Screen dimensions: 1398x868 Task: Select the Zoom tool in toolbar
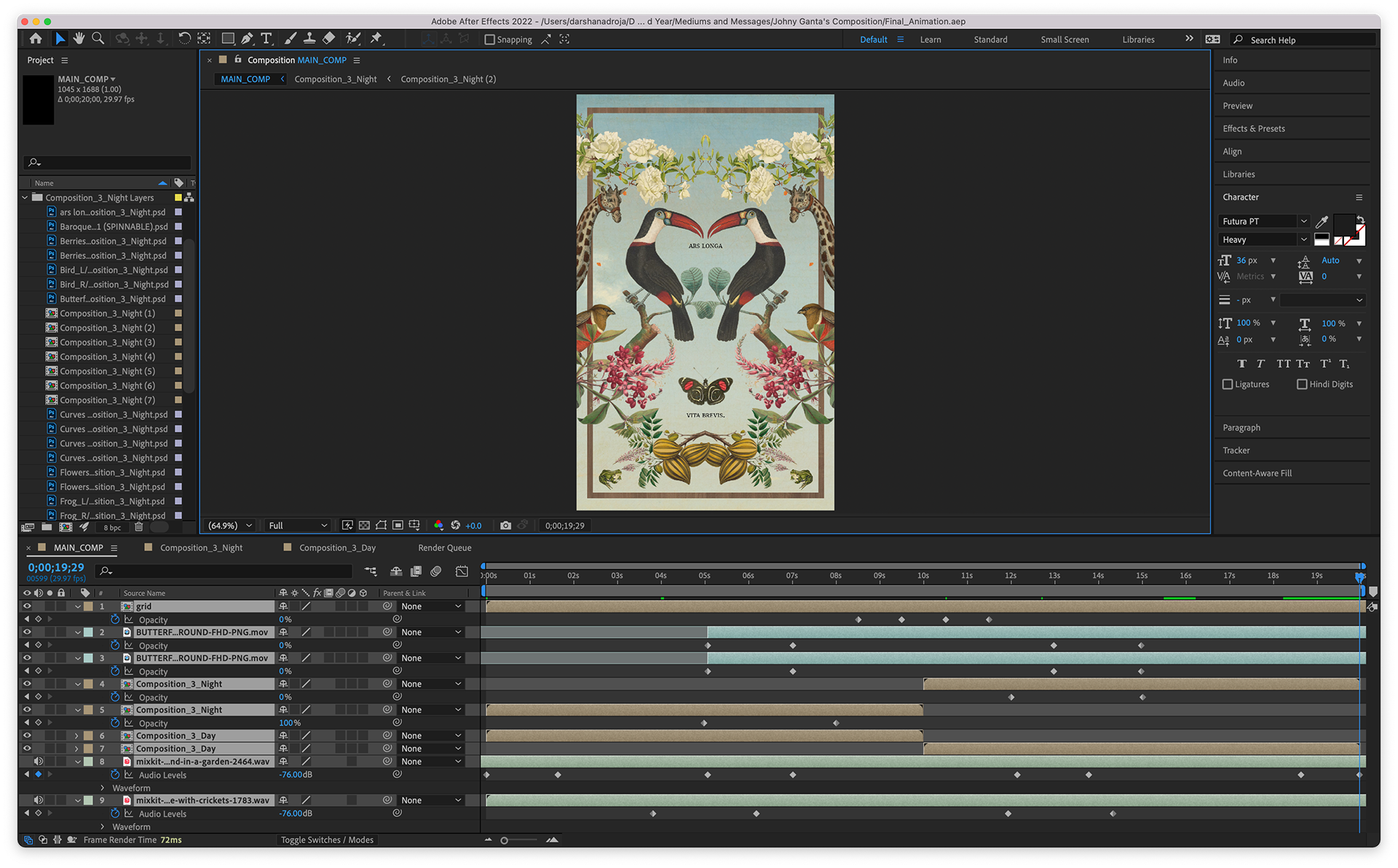coord(98,39)
